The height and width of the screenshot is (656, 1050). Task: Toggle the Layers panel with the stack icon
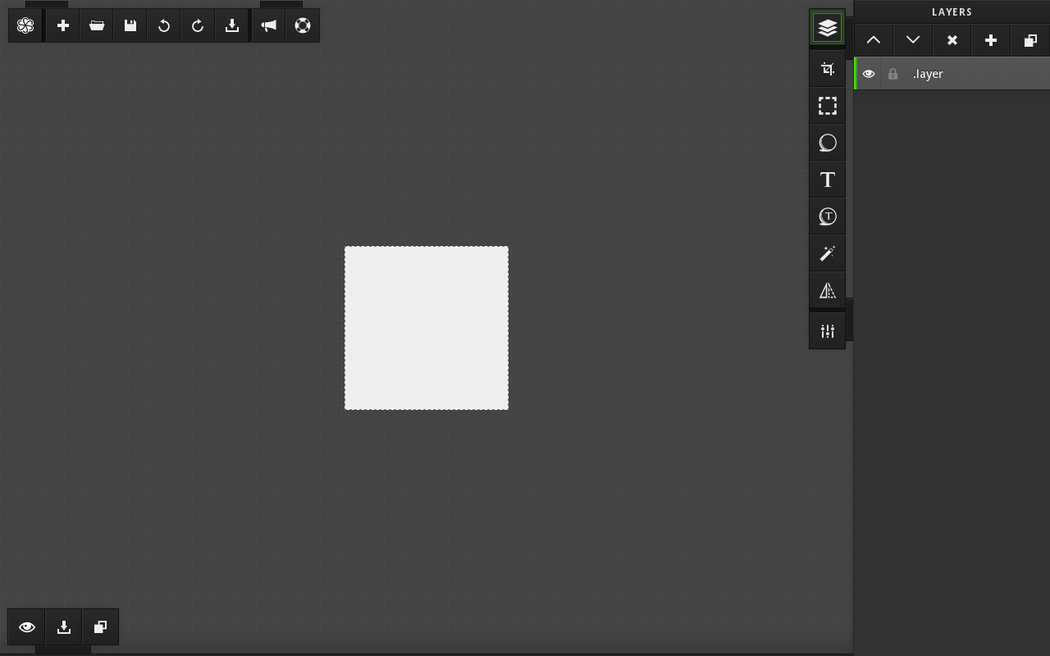[827, 29]
